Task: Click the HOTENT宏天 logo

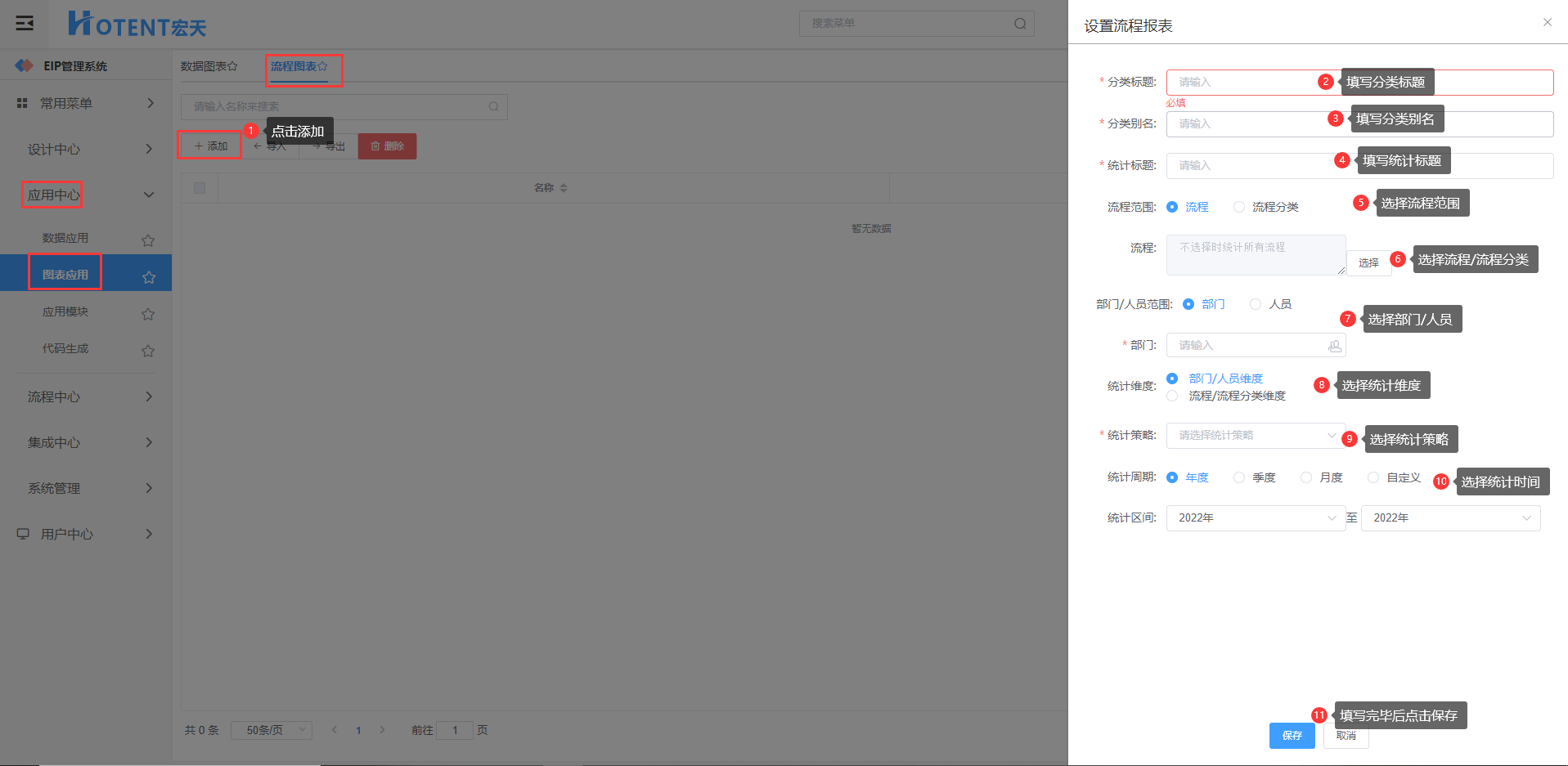Action: 137,24
